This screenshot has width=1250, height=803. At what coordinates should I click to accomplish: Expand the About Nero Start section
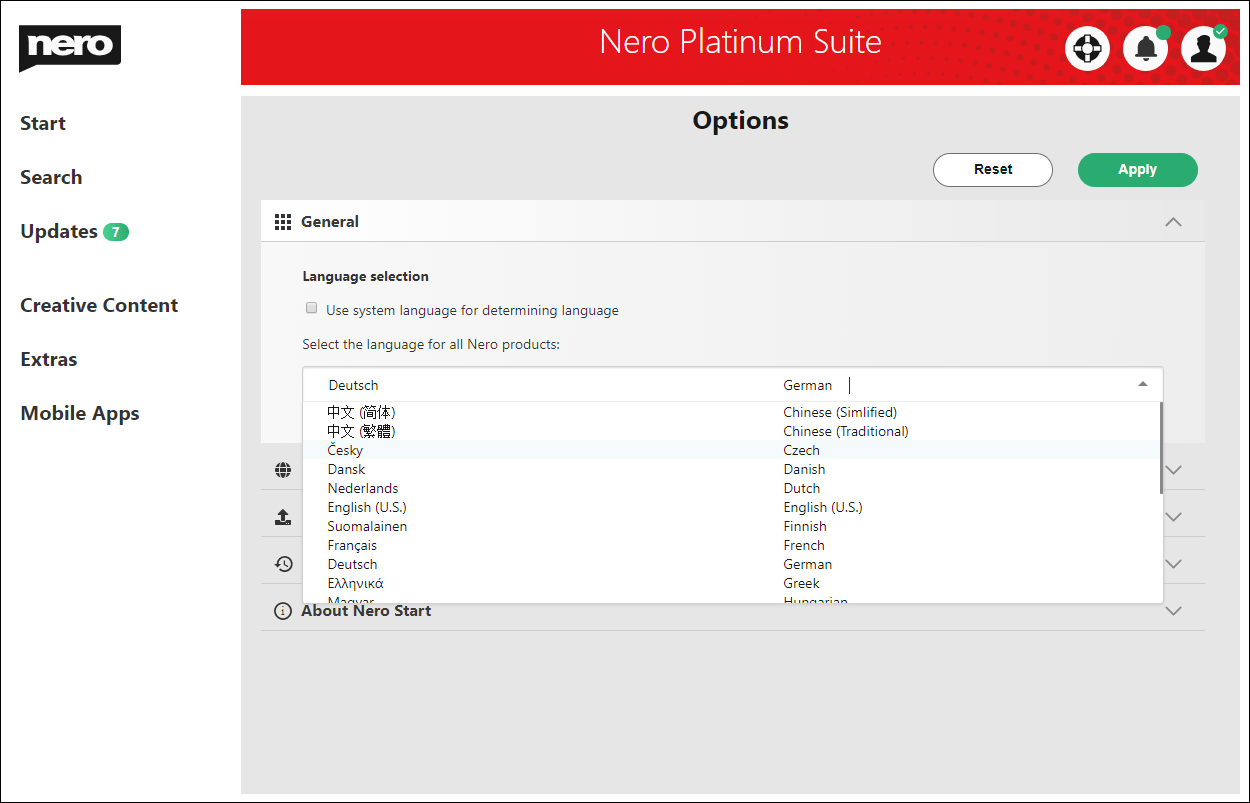click(1173, 611)
